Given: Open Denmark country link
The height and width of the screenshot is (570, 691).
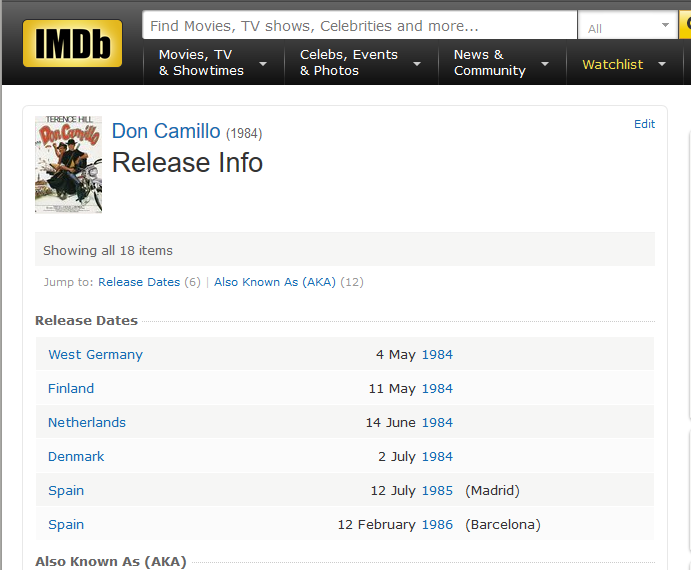Looking at the screenshot, I should (76, 456).
